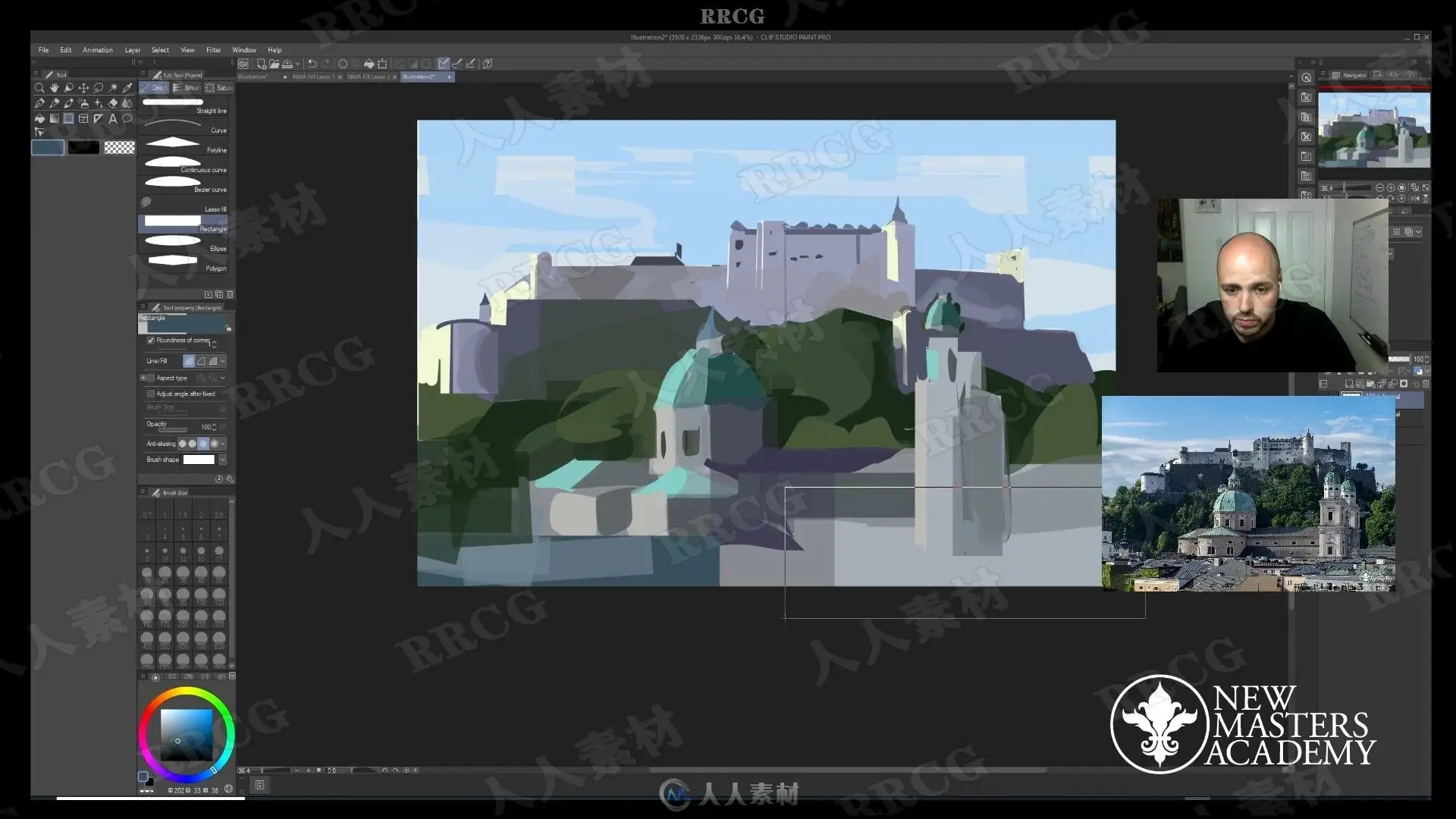Zoom in using Navigator plus icon
Viewport: 1456px width, 819px height.
point(1391,188)
